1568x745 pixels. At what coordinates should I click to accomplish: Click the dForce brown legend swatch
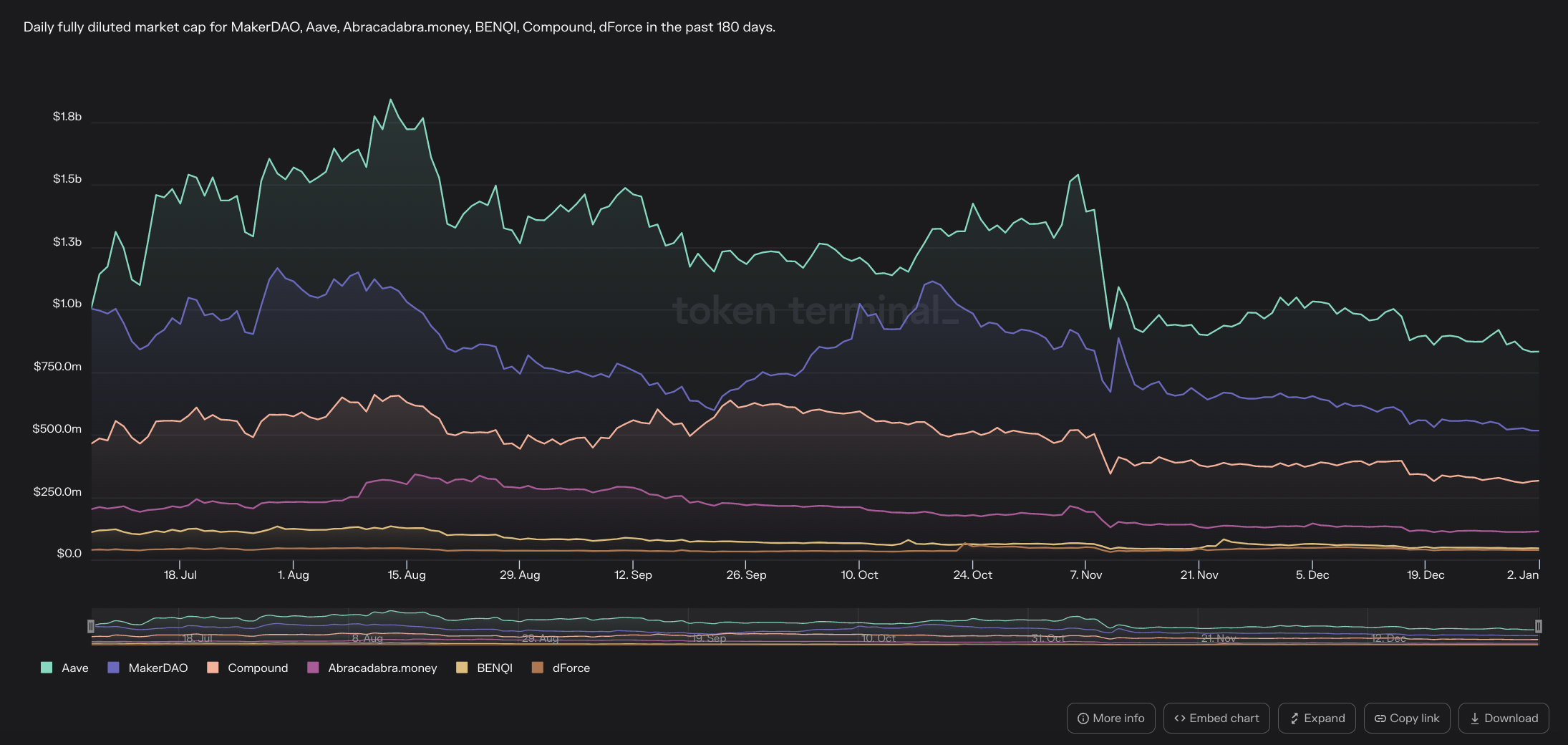point(538,668)
